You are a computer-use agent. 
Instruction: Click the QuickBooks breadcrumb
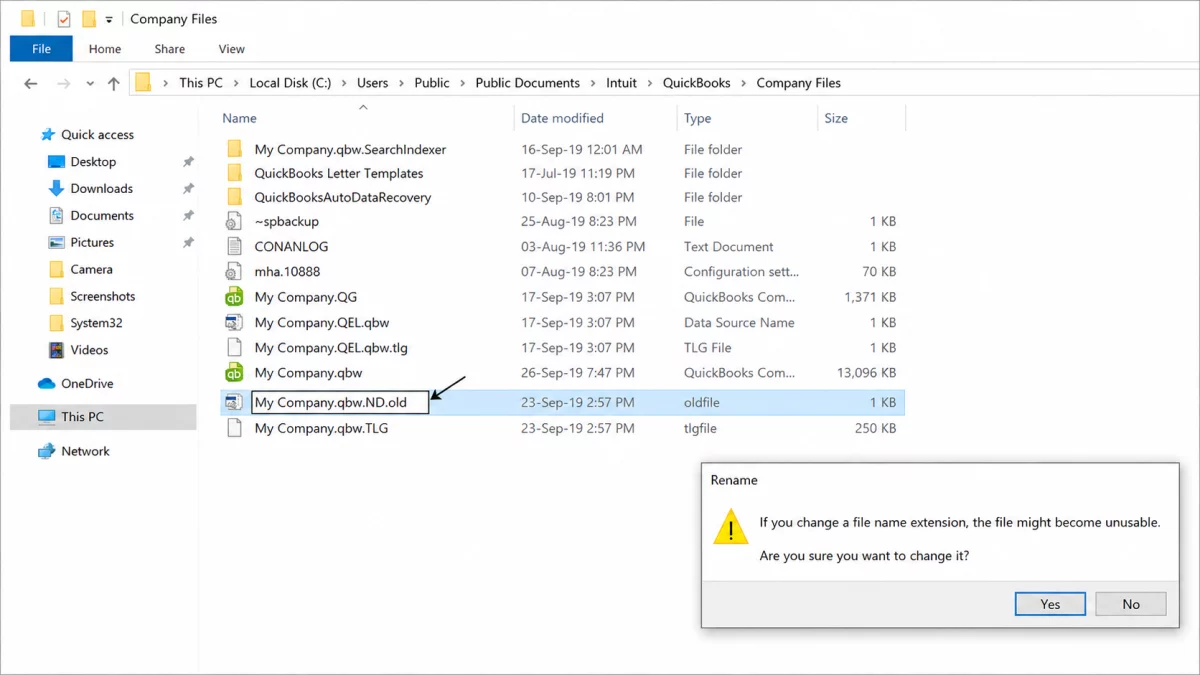697,83
